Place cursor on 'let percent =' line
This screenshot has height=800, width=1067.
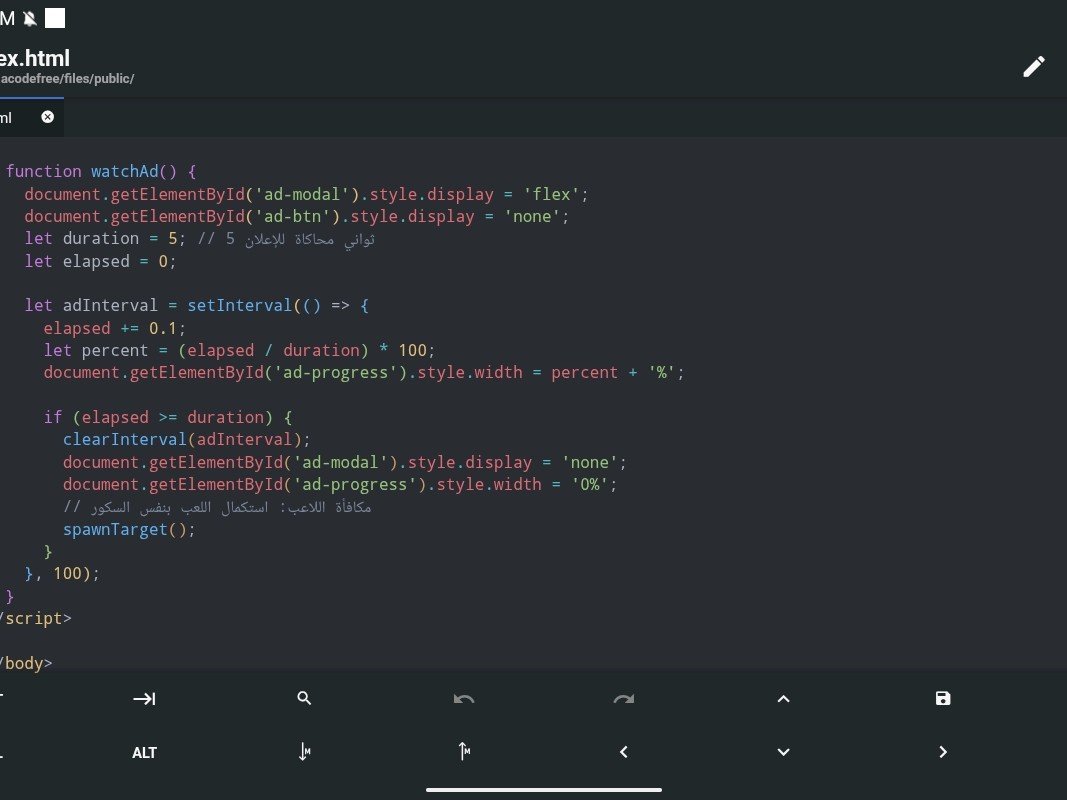tap(239, 350)
